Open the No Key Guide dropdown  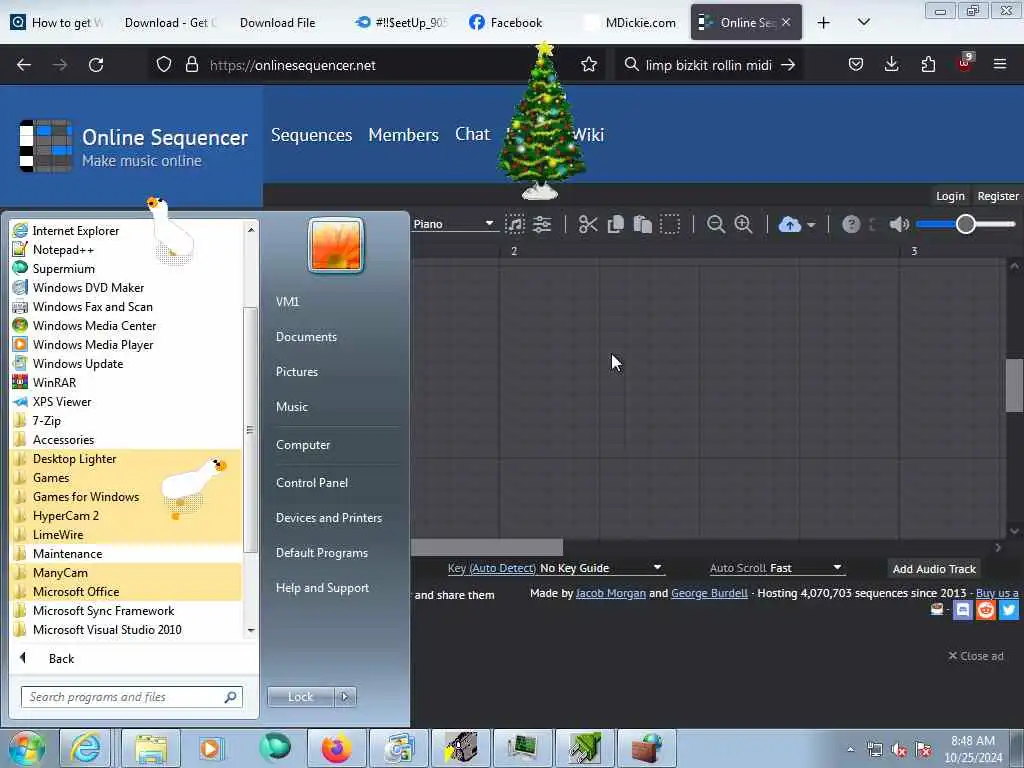click(601, 568)
